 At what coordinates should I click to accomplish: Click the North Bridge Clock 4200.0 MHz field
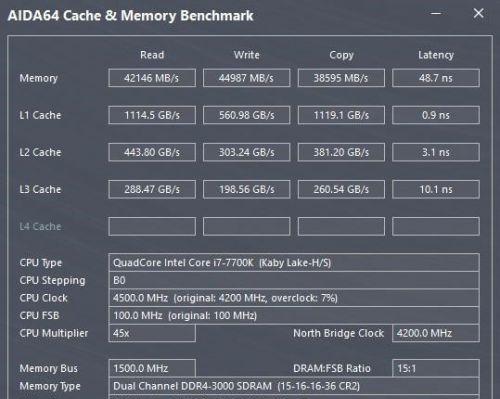point(436,333)
